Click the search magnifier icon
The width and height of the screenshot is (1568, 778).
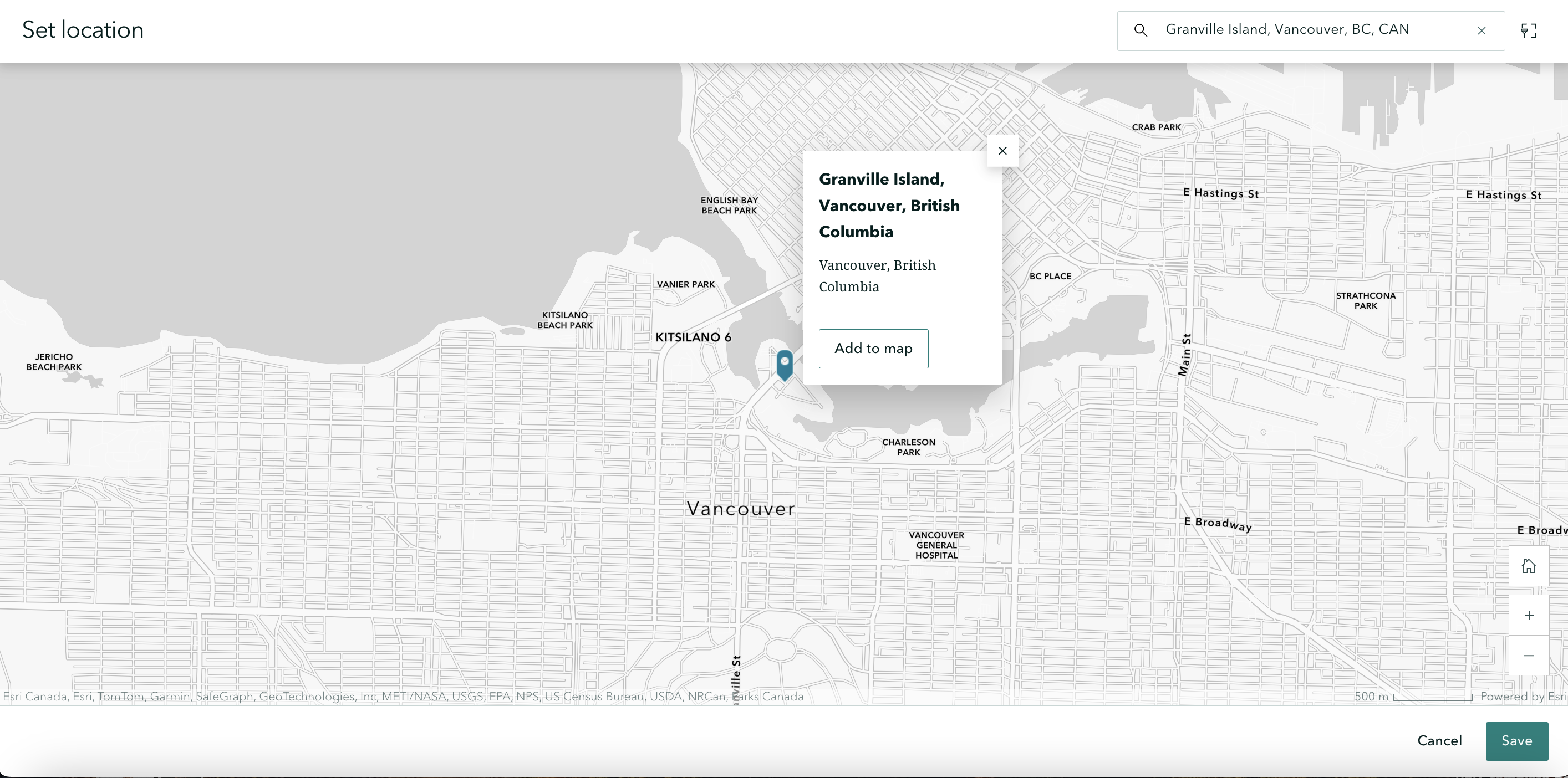(1141, 30)
